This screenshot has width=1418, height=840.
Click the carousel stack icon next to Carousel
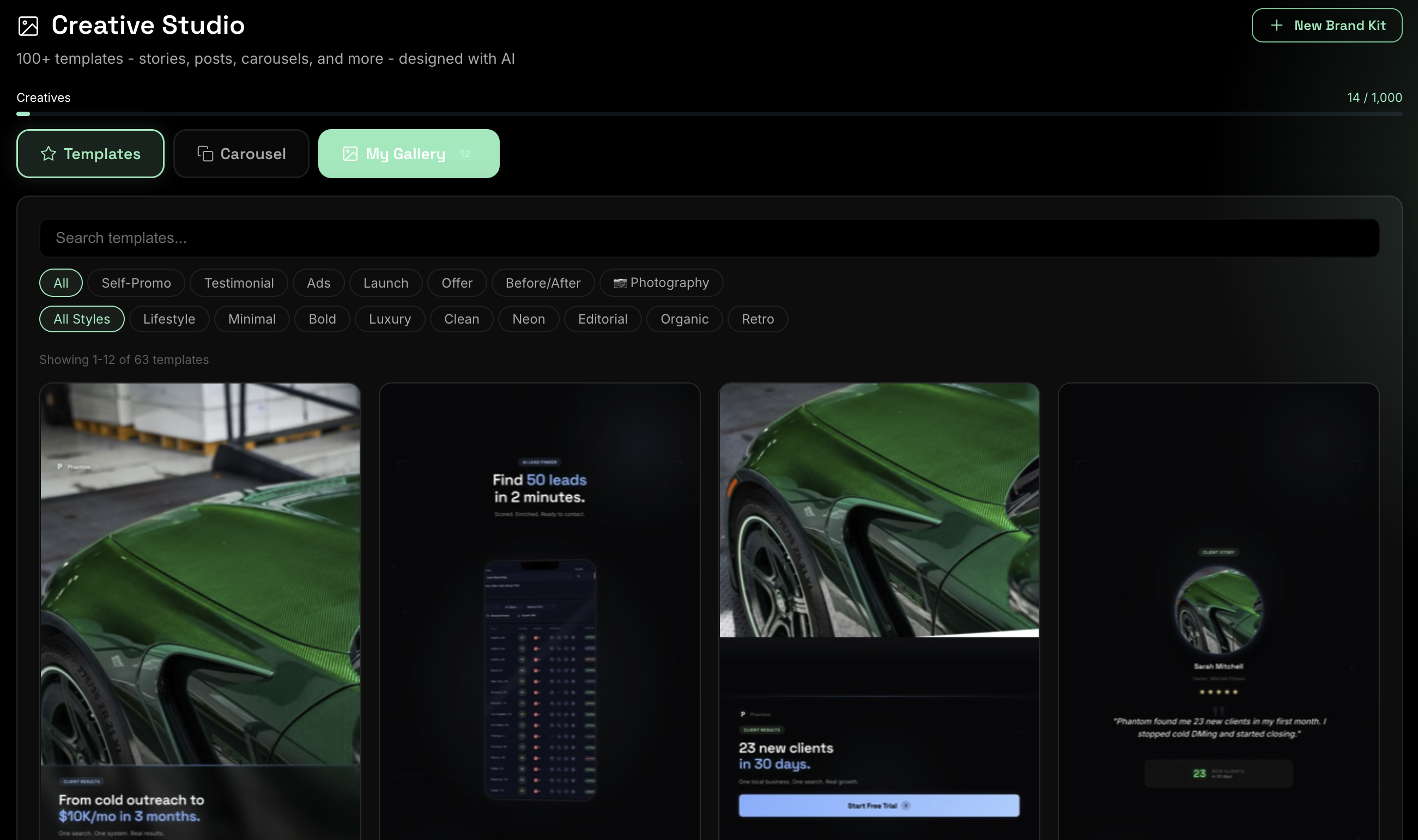pos(204,153)
